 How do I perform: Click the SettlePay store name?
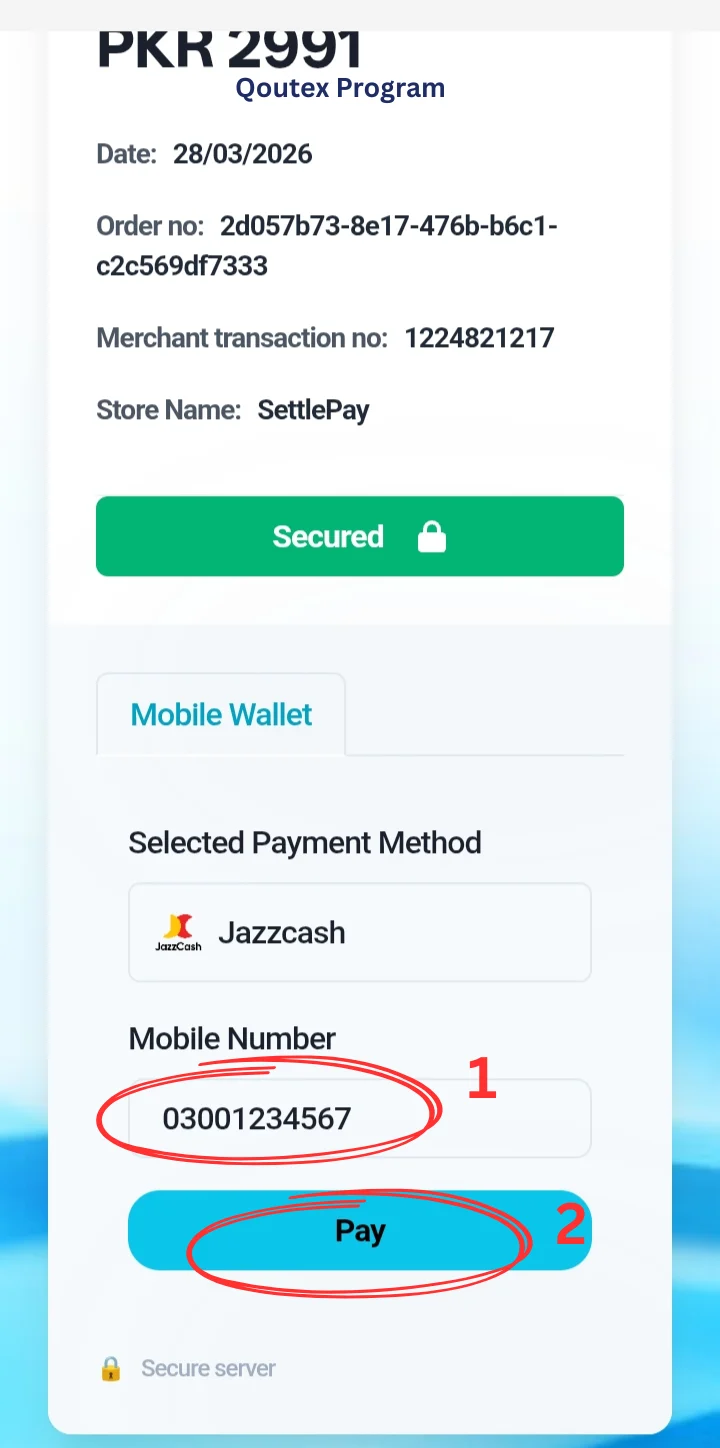pyautogui.click(x=313, y=410)
